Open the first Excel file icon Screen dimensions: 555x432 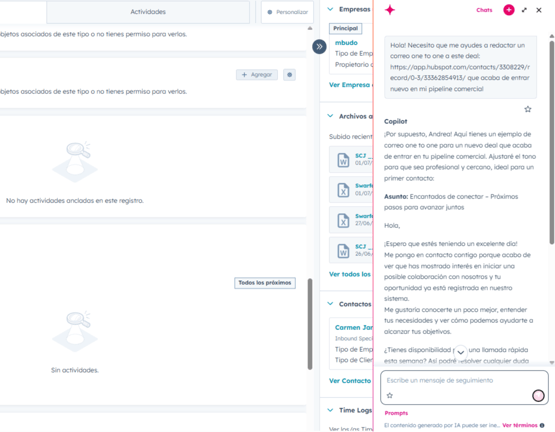(x=343, y=190)
